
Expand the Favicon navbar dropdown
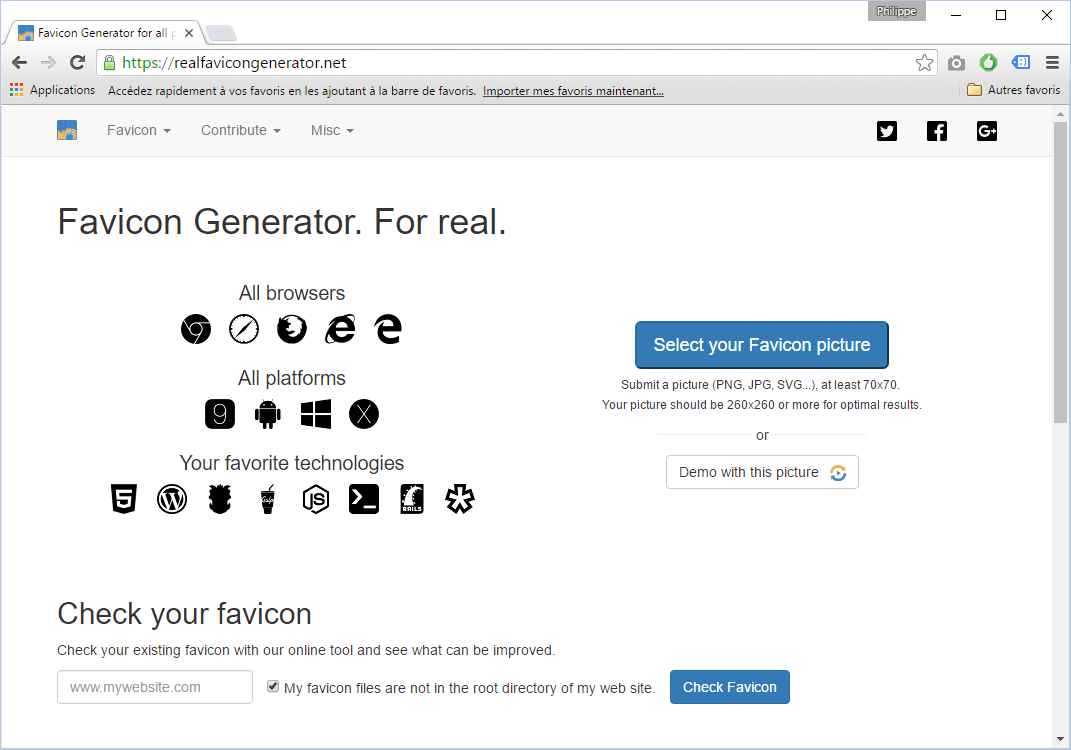[138, 131]
